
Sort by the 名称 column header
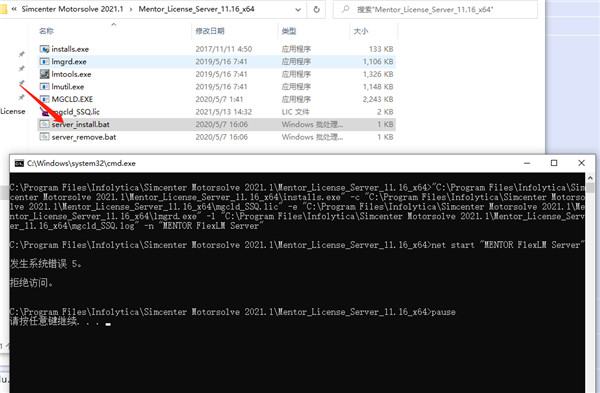(x=46, y=31)
